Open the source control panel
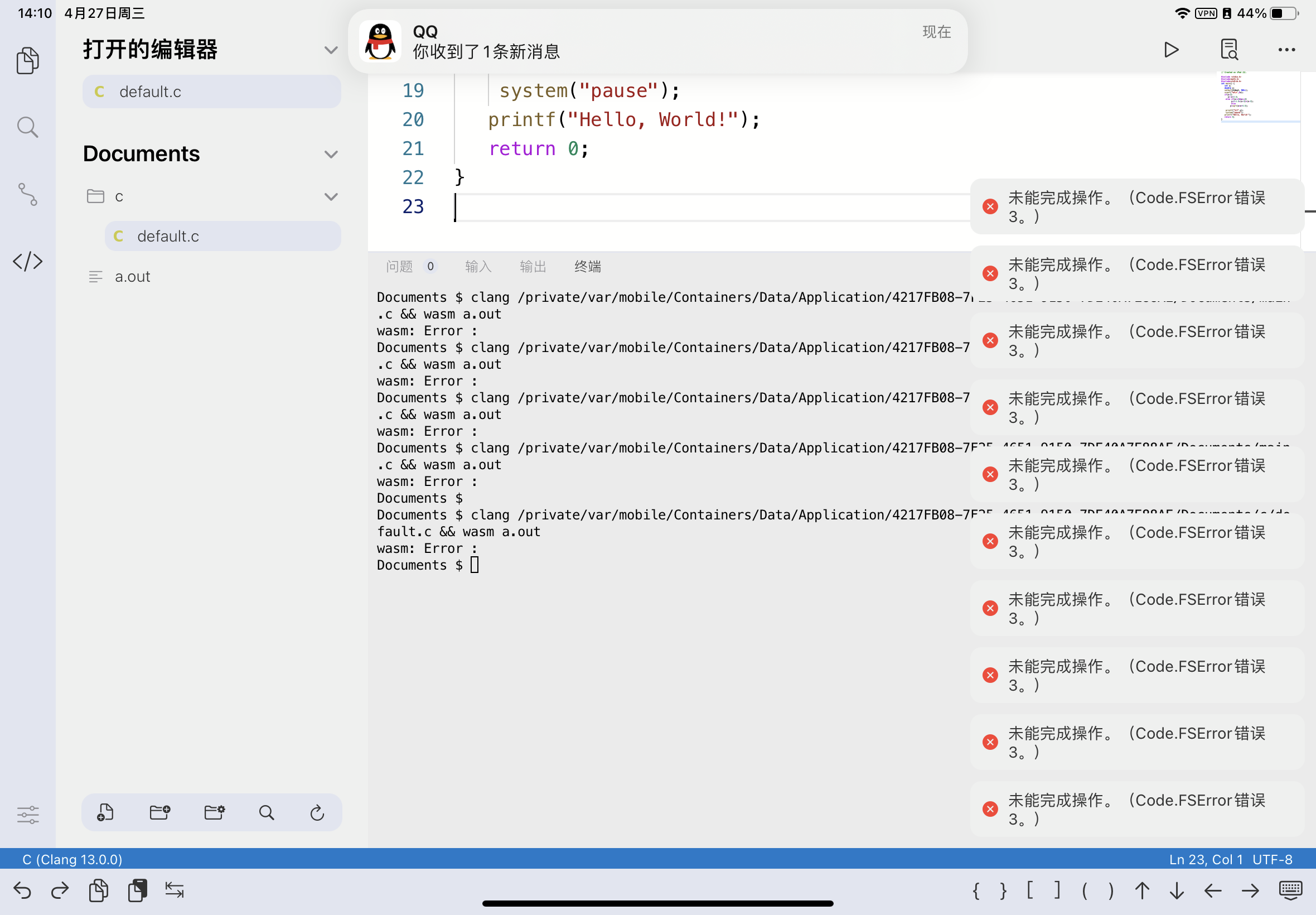This screenshot has height=915, width=1316. pyautogui.click(x=27, y=195)
